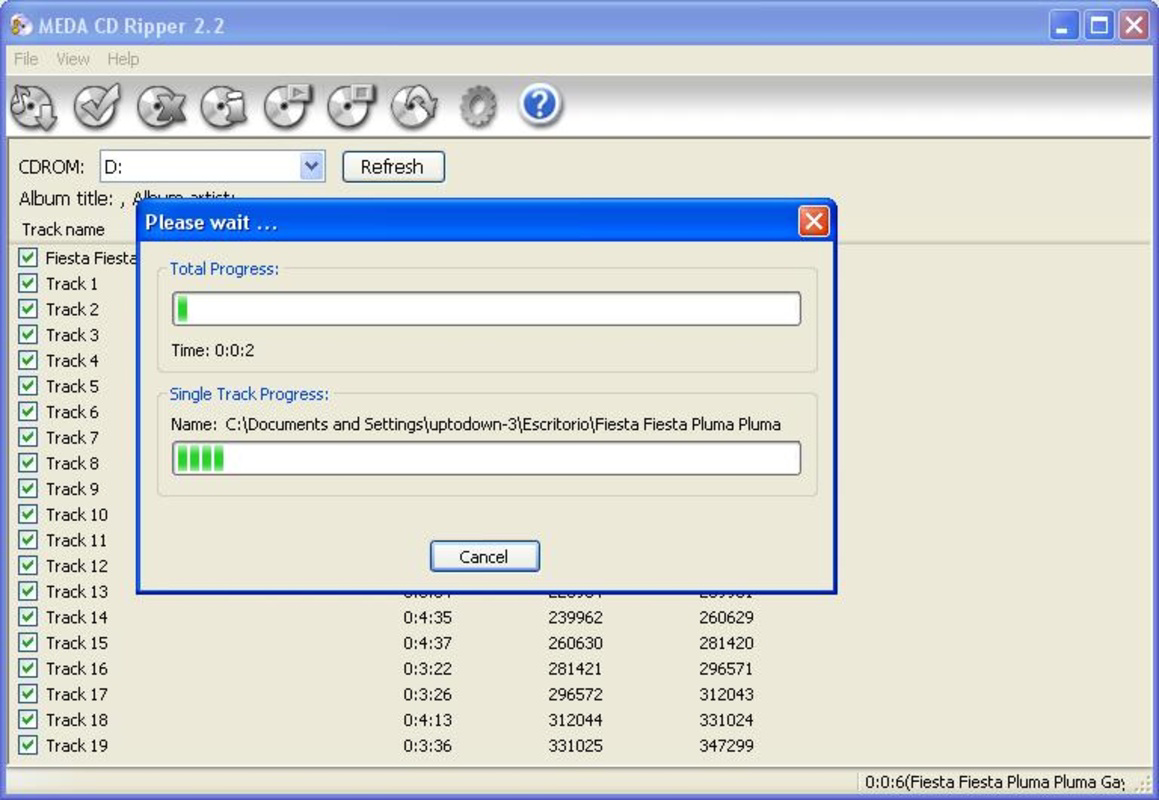Viewport: 1159px width, 800px height.
Task: Deselect all tracks using the X disc icon
Action: (159, 105)
